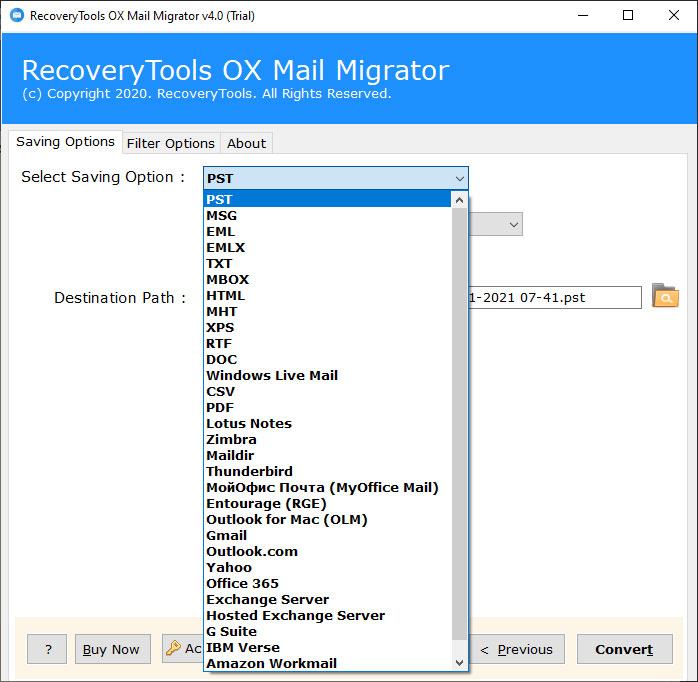Image resolution: width=698 pixels, height=682 pixels.
Task: Open the Select Saving Option combo box
Action: click(x=336, y=178)
